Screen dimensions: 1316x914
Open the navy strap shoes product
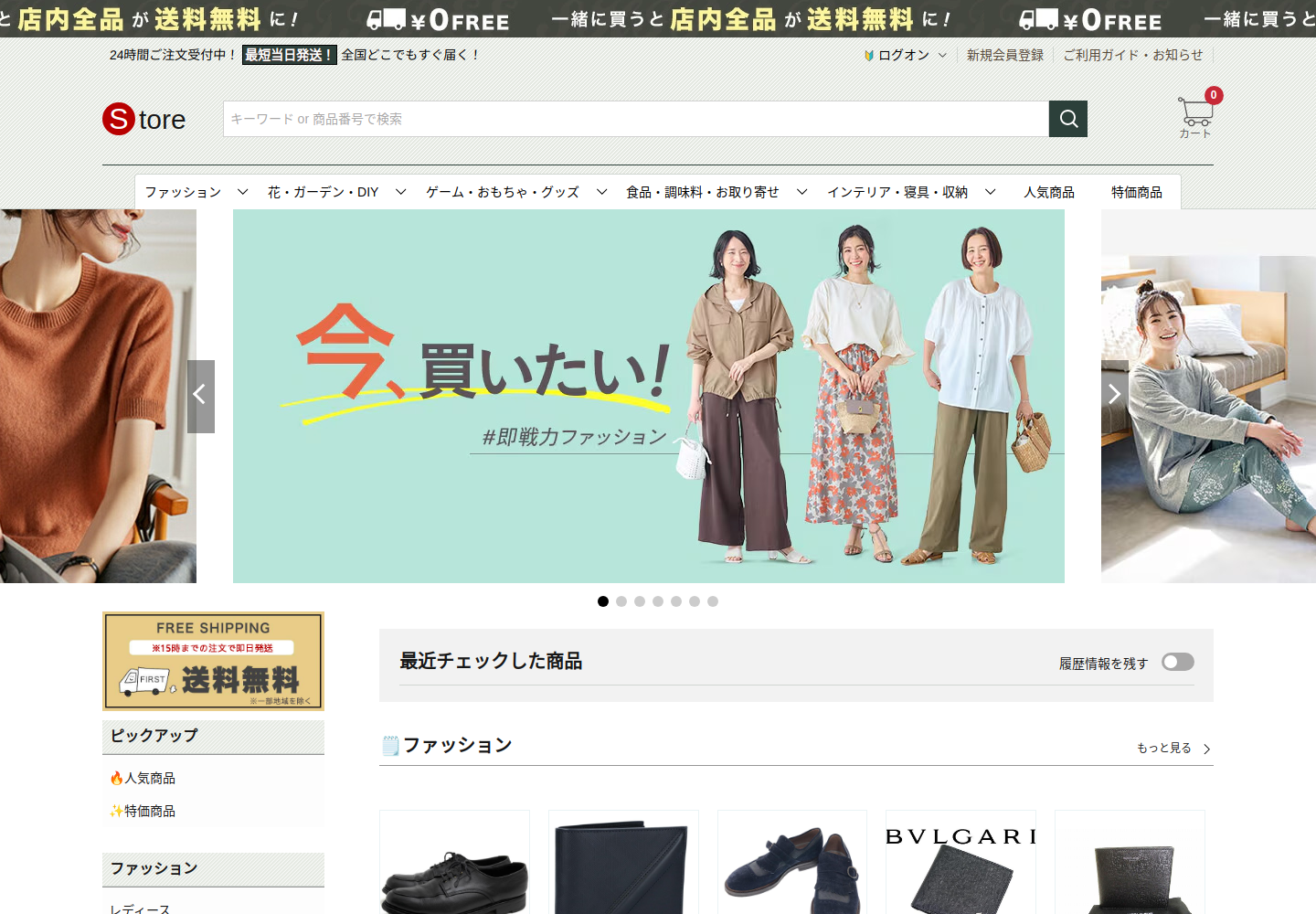792,862
